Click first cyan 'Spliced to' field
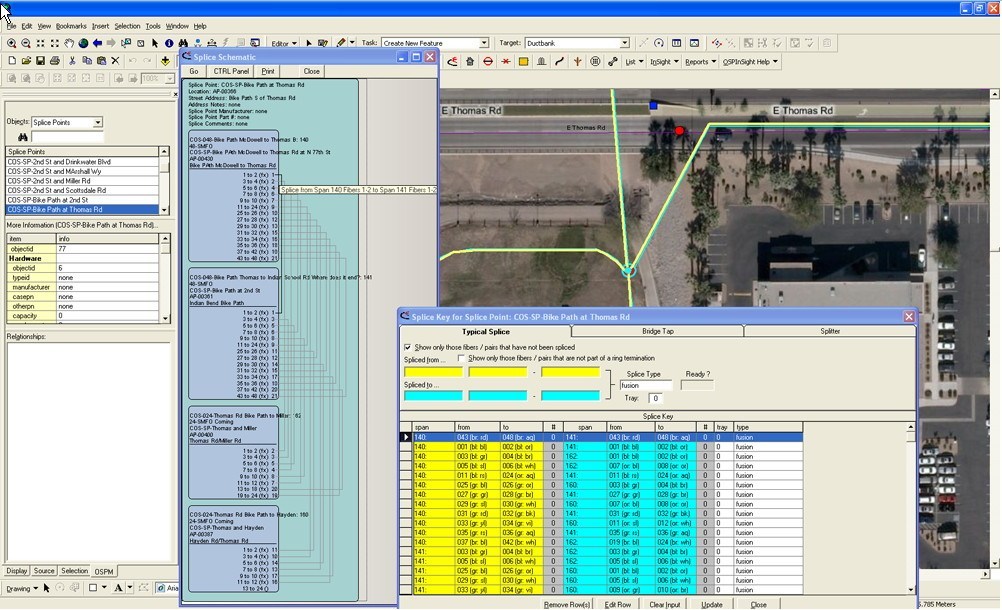The height and width of the screenshot is (610, 1002). coord(433,396)
